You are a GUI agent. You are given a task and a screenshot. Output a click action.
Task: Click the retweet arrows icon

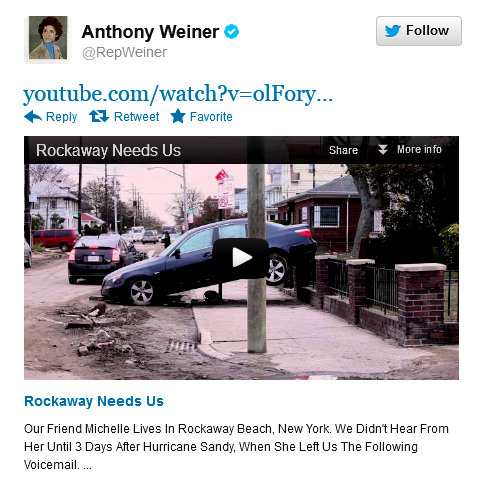[x=99, y=116]
